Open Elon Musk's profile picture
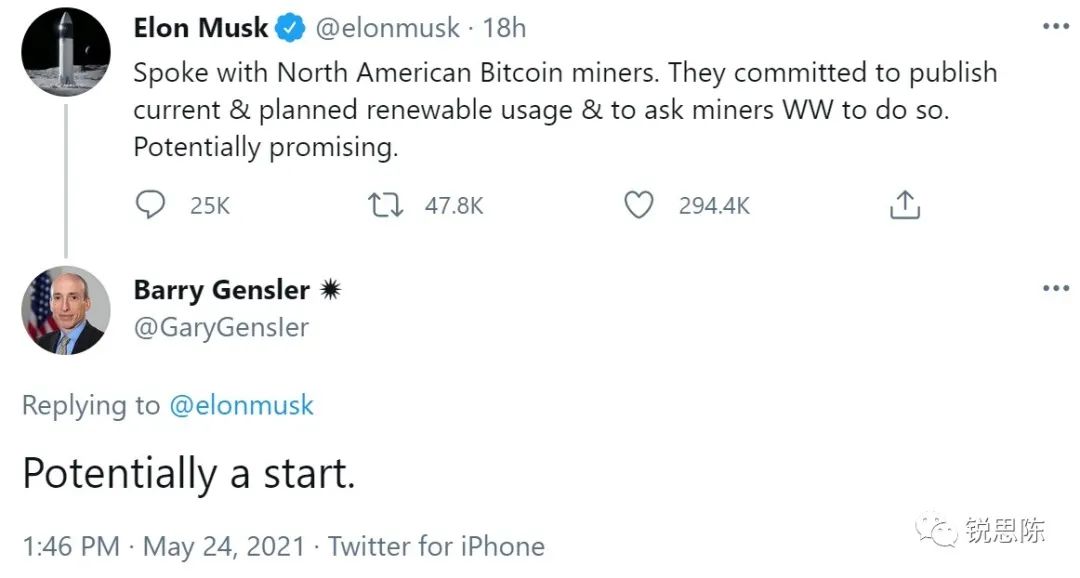 pyautogui.click(x=66, y=52)
